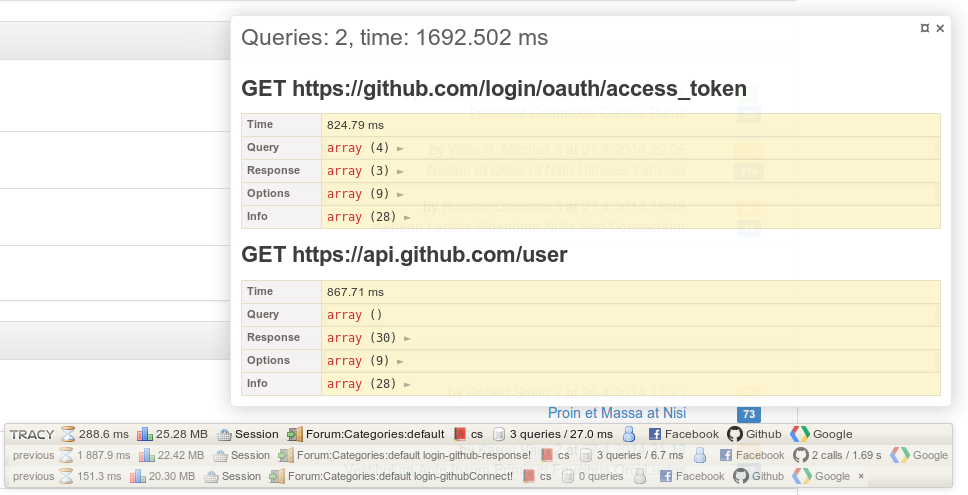Click the empty Query array () value
Viewport: 968px width, 495px height.
[355, 315]
